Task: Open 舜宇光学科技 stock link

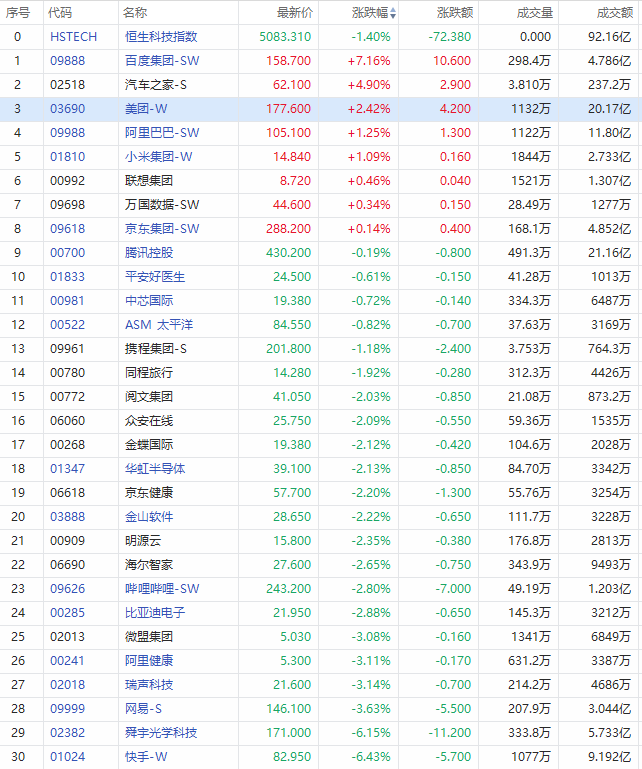Action: [161, 734]
